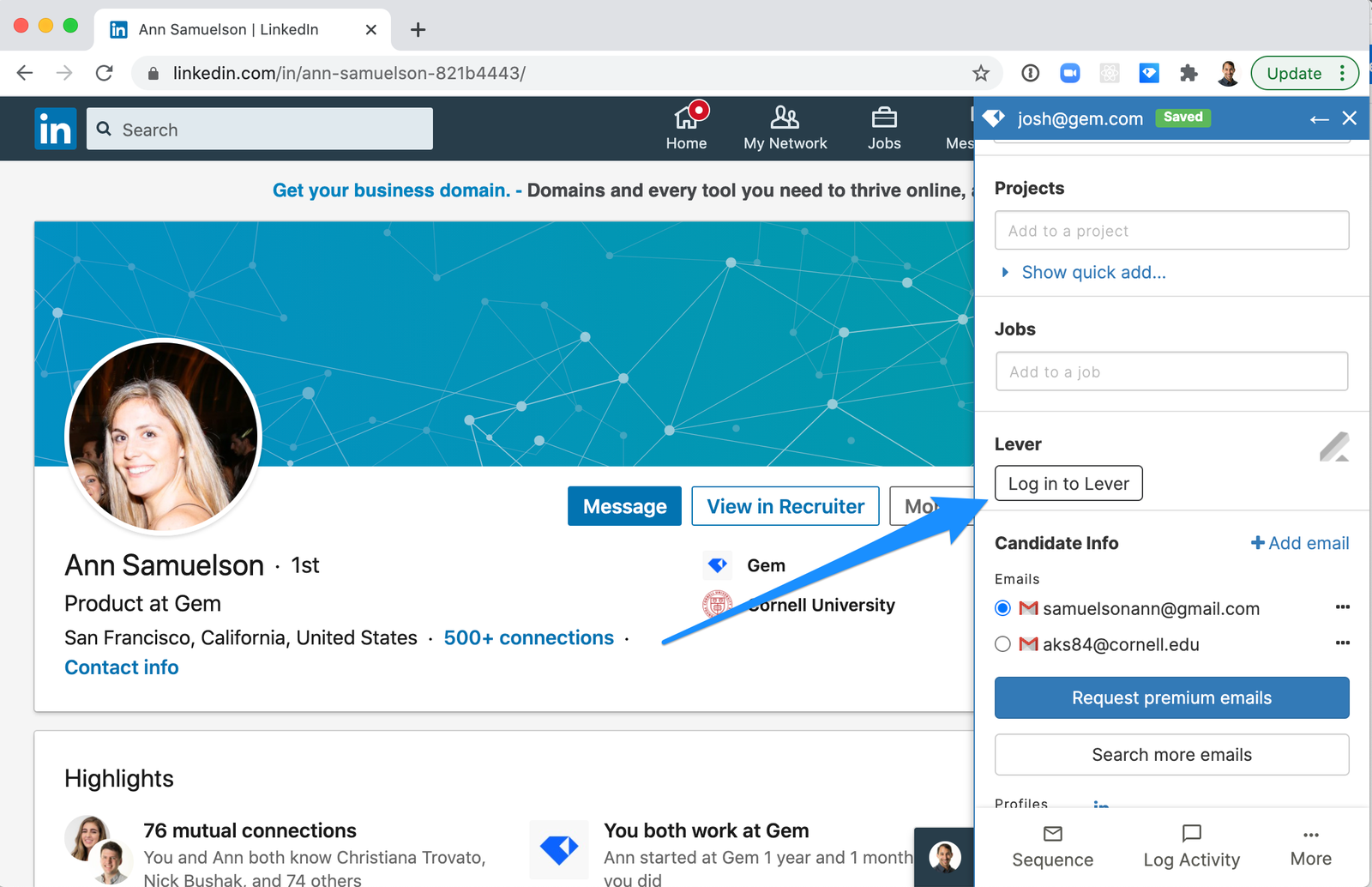1372x887 pixels.
Task: Click the Gem extension icon in toolbar
Action: 1149,74
